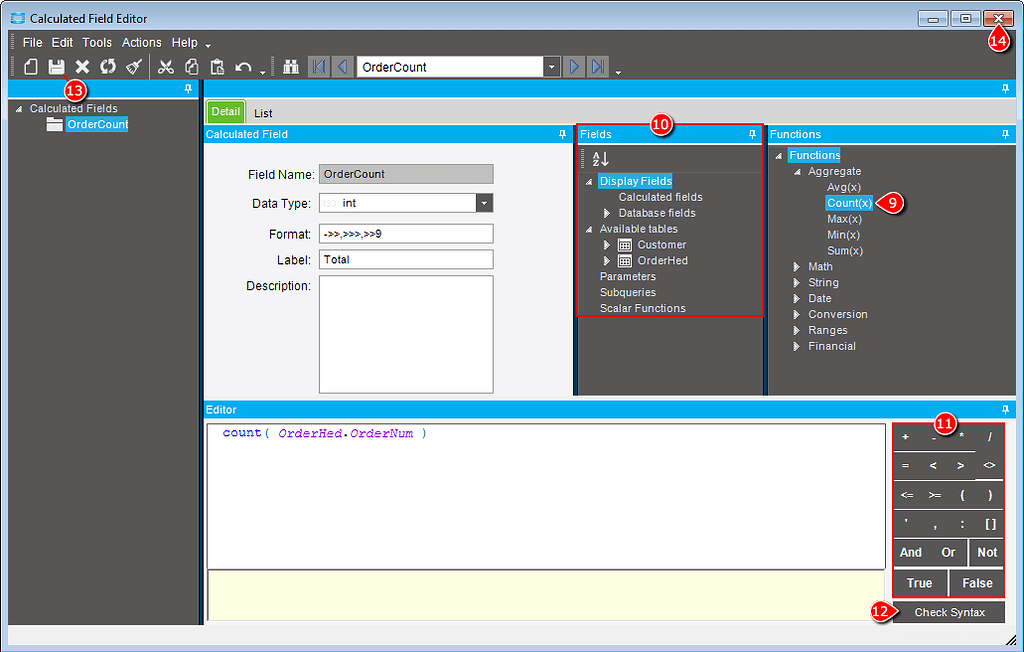Open the Data Type dropdown
Viewport: 1024px width, 652px height.
pyautogui.click(x=484, y=203)
